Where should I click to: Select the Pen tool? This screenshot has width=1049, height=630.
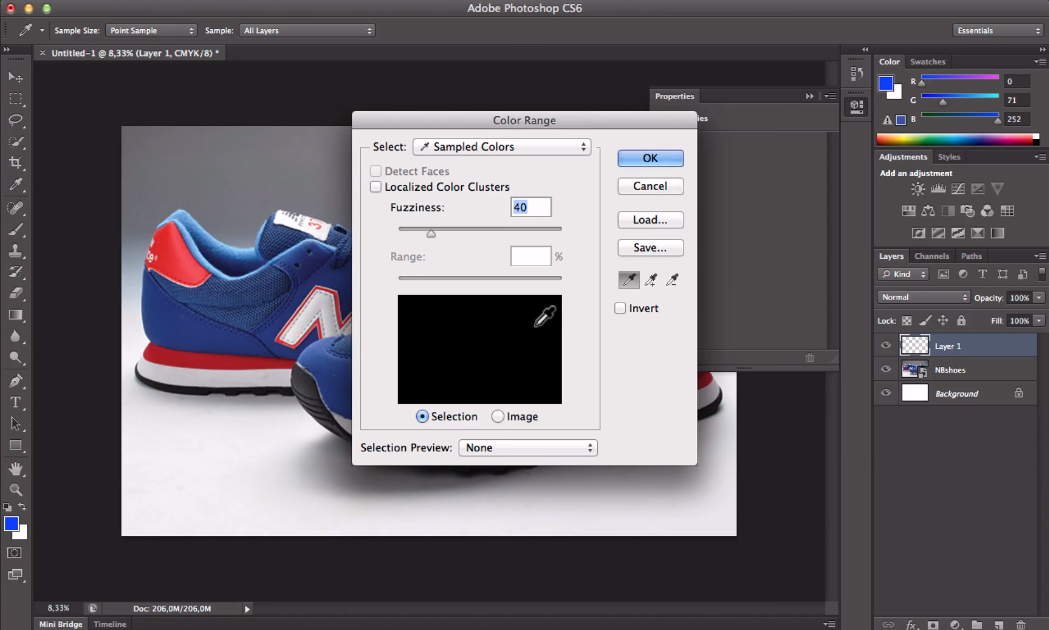coord(15,381)
